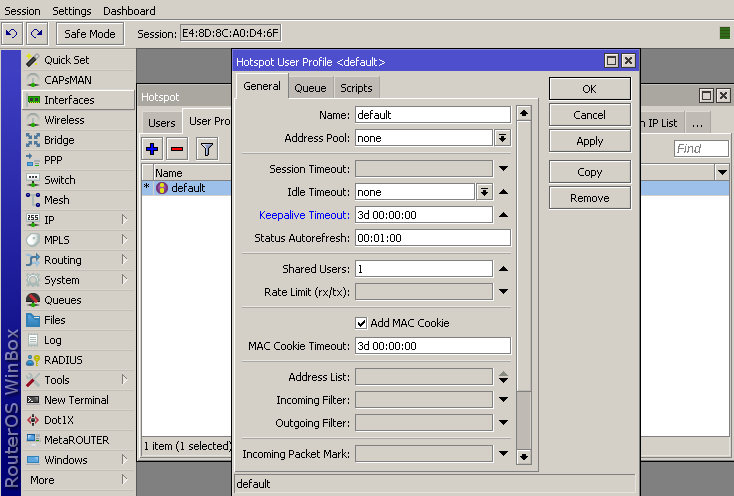Click the Name input field

click(x=432, y=115)
